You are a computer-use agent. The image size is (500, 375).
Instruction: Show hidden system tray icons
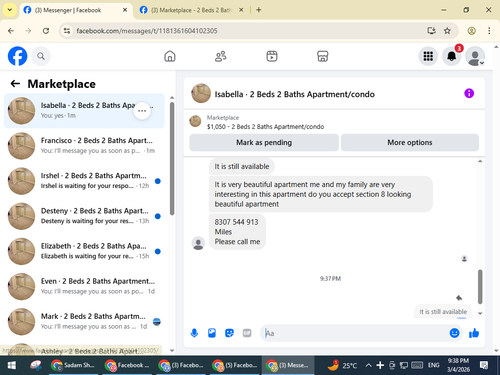[x=368, y=365]
